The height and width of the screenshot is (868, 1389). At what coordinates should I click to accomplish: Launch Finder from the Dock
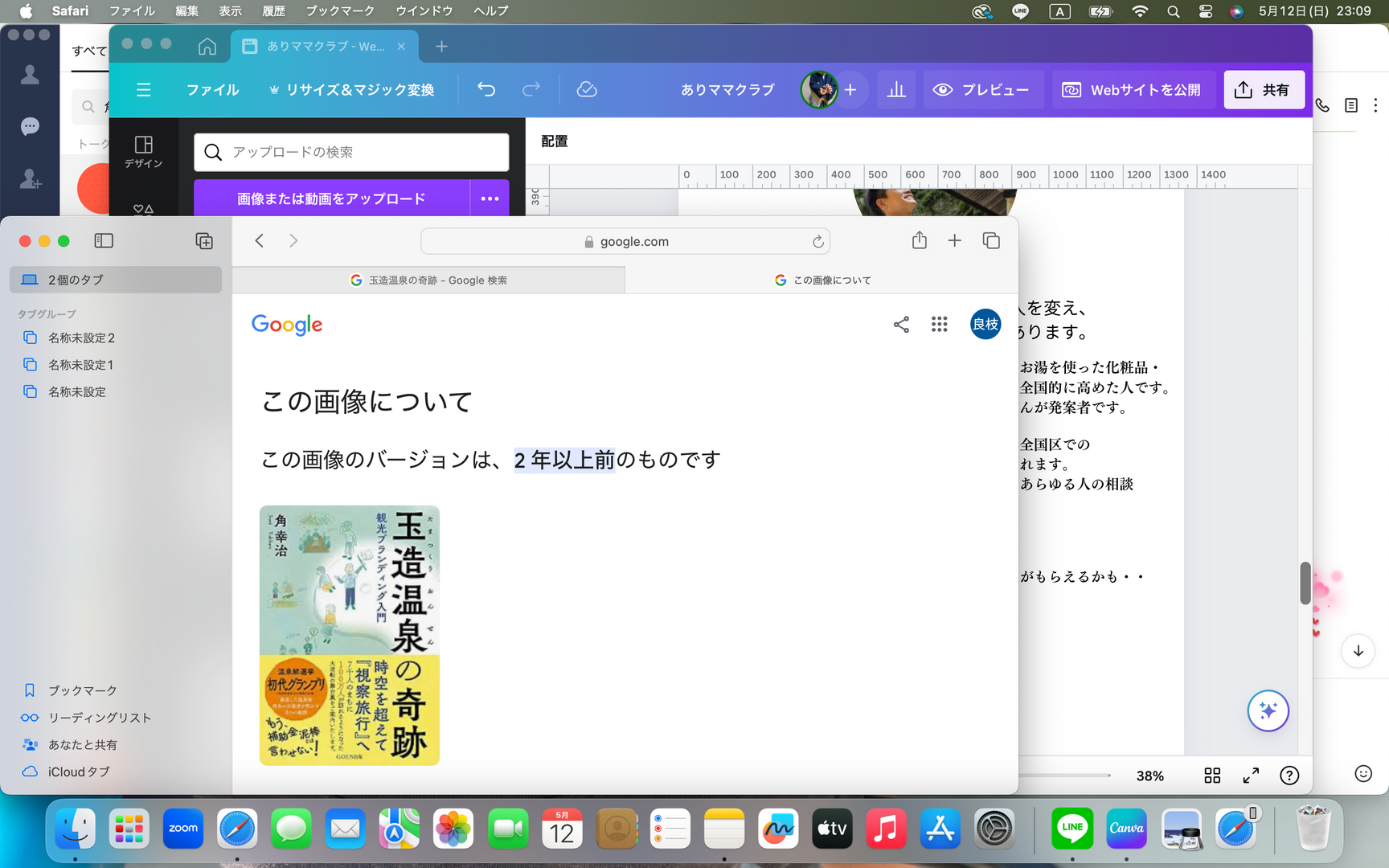[76, 829]
